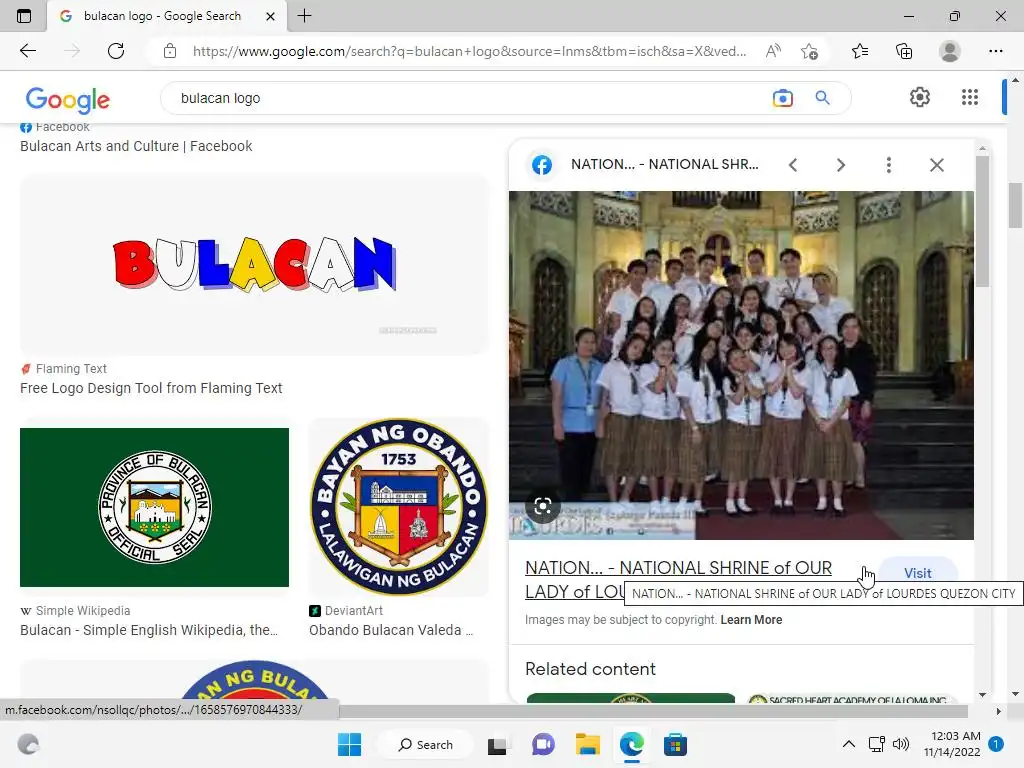Open Sacred Heart Academy related thumbnail

(852, 698)
